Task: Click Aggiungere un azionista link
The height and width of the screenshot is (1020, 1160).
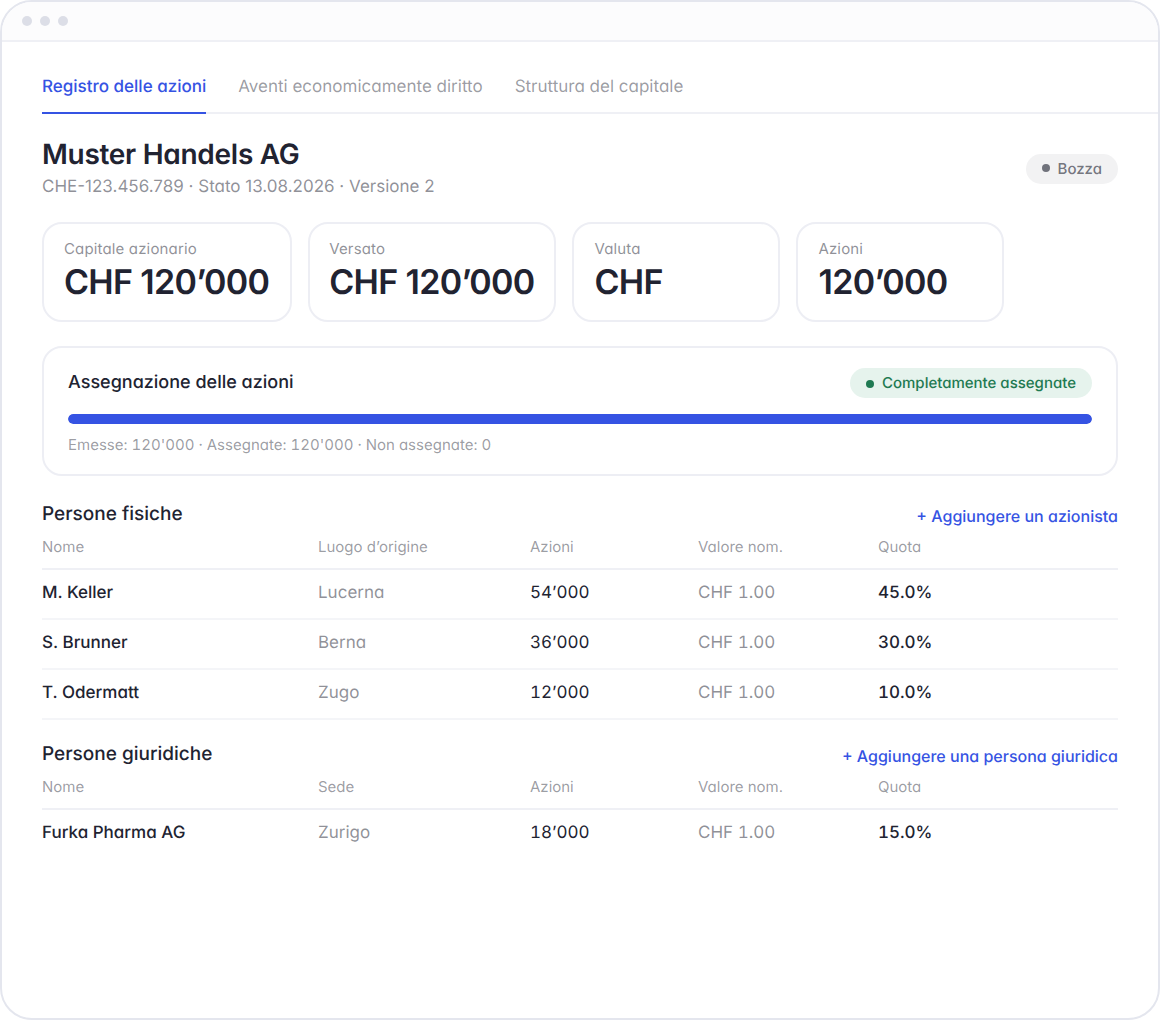Action: tap(1017, 516)
